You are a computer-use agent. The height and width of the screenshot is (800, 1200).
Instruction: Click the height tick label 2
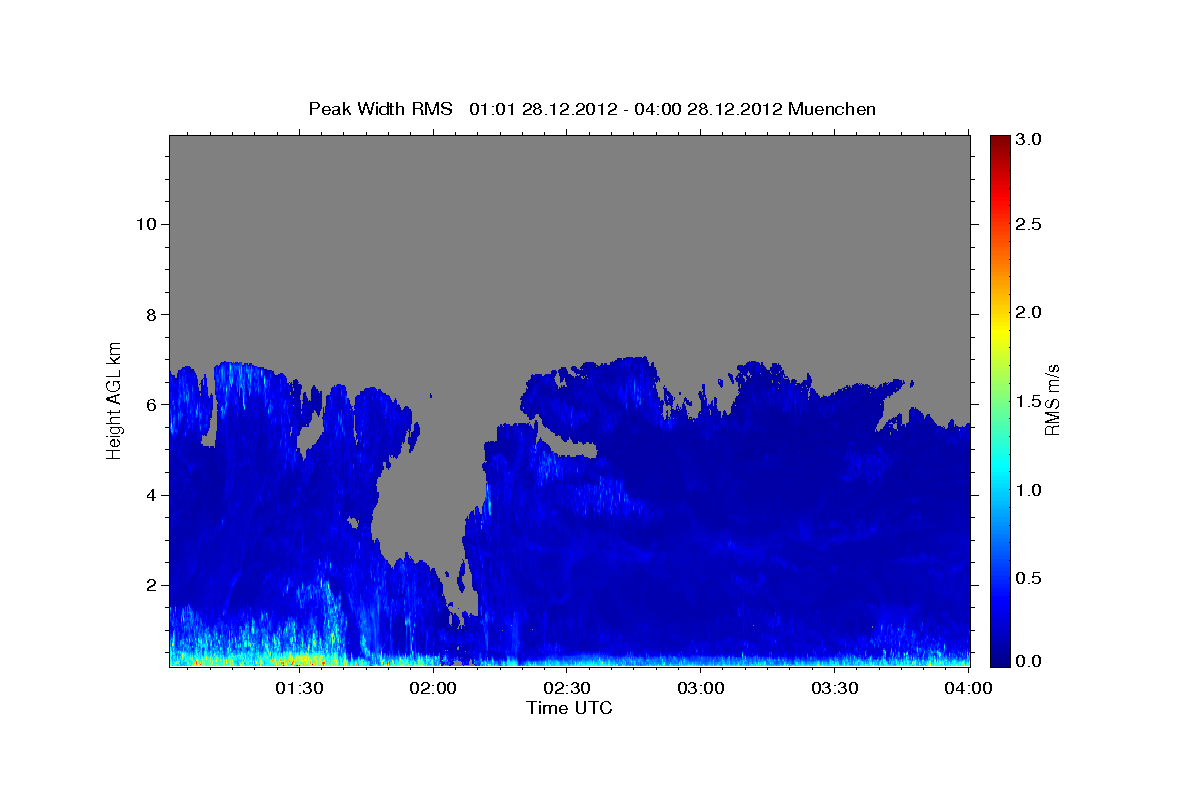pyautogui.click(x=151, y=585)
